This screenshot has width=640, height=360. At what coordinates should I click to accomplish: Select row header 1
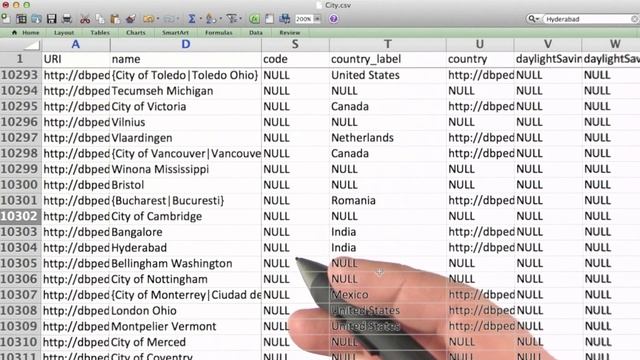(20, 59)
